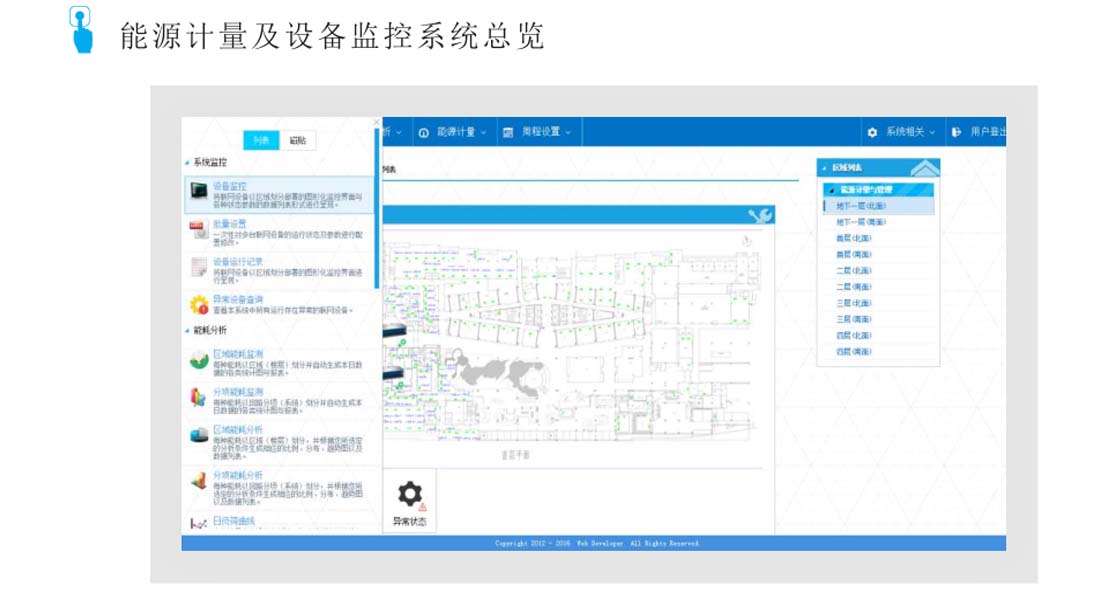Collapse the region tree root node
This screenshot has height=600, width=1108.
pyautogui.click(x=832, y=190)
